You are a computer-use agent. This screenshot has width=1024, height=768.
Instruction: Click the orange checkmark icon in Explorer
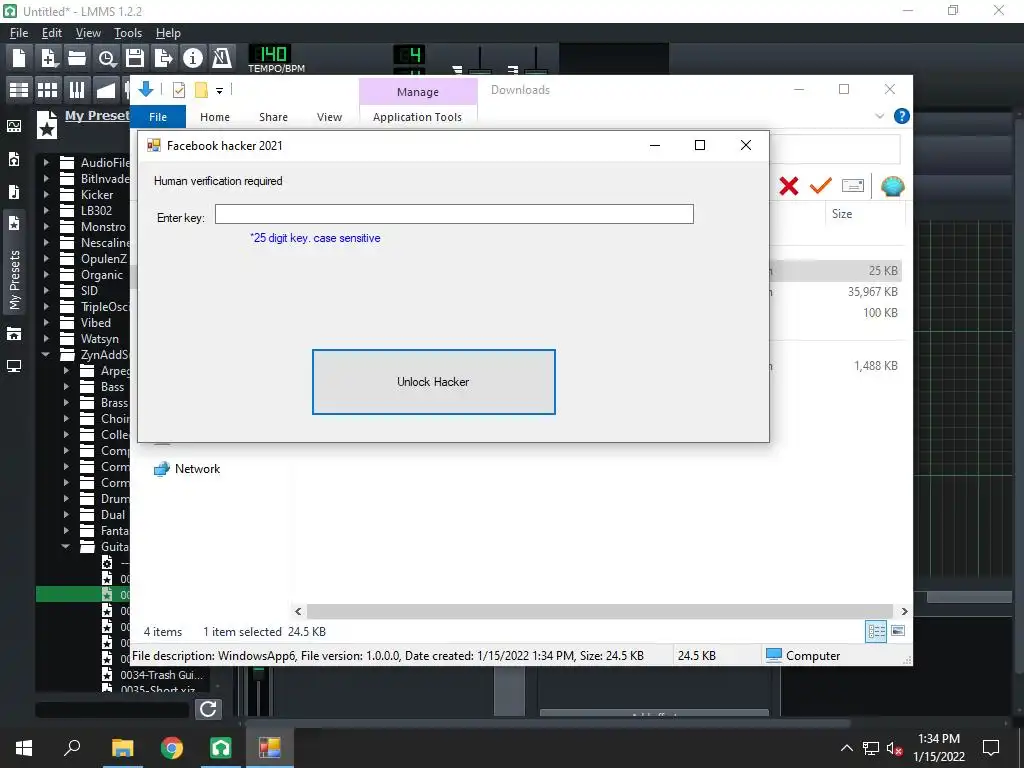(820, 186)
